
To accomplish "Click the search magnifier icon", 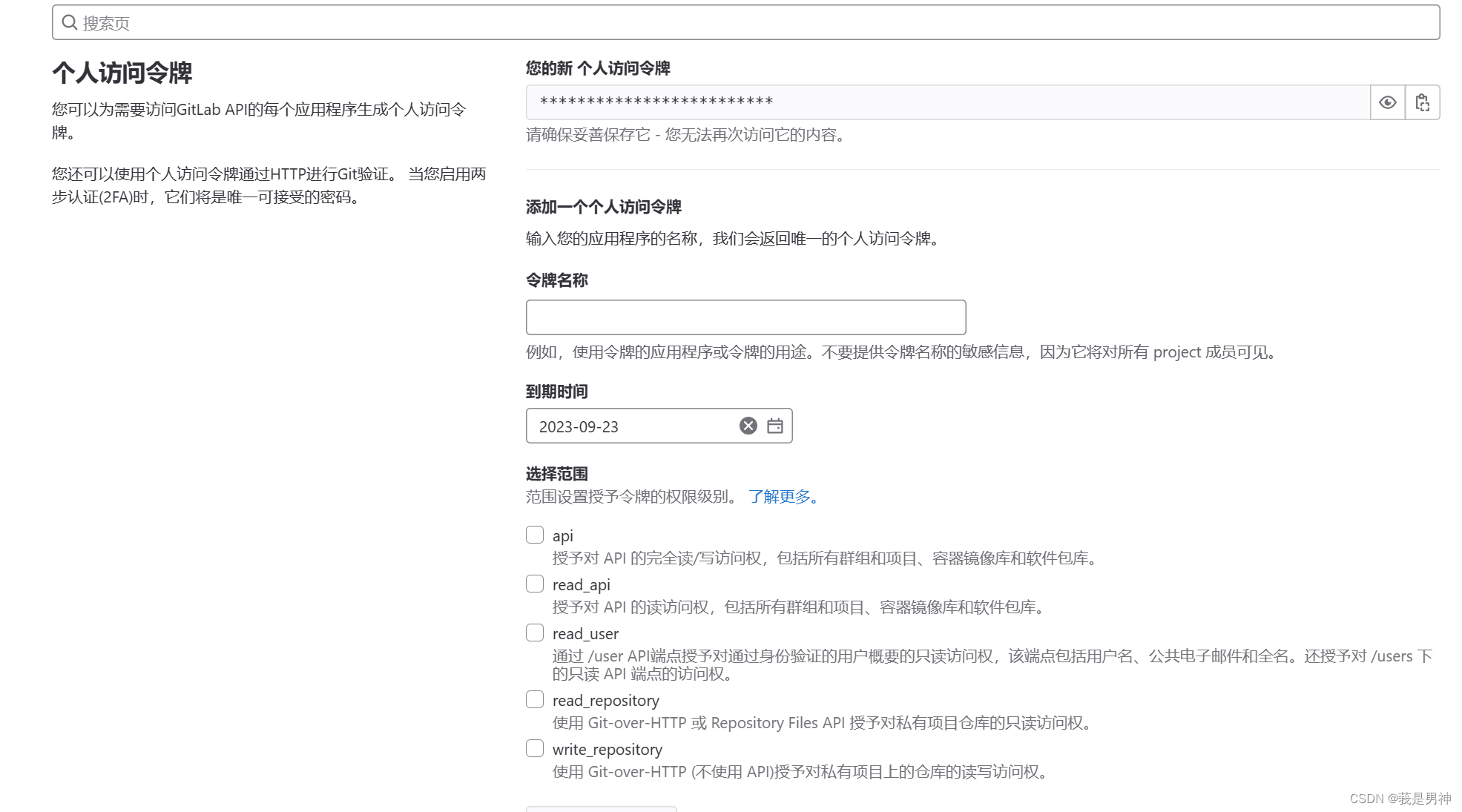I will point(69,22).
